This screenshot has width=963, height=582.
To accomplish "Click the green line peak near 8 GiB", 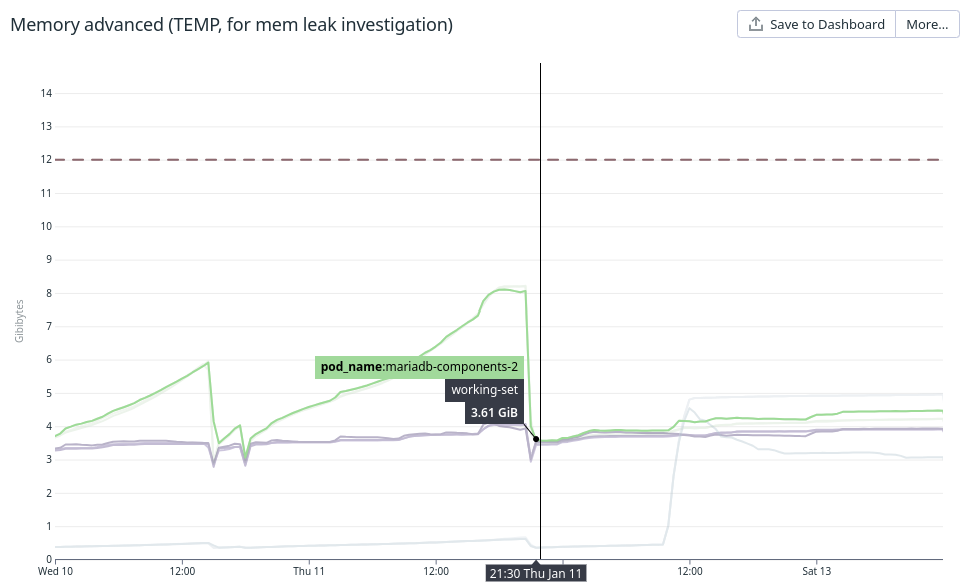I will click(506, 290).
